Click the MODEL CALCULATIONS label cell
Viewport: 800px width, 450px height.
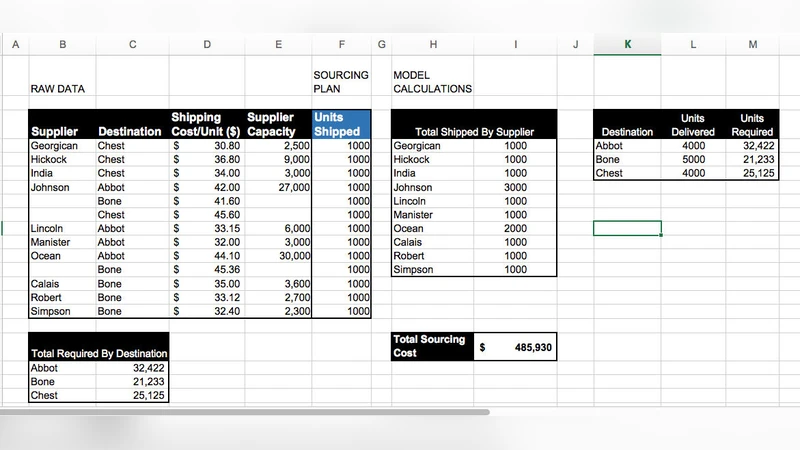[432, 82]
